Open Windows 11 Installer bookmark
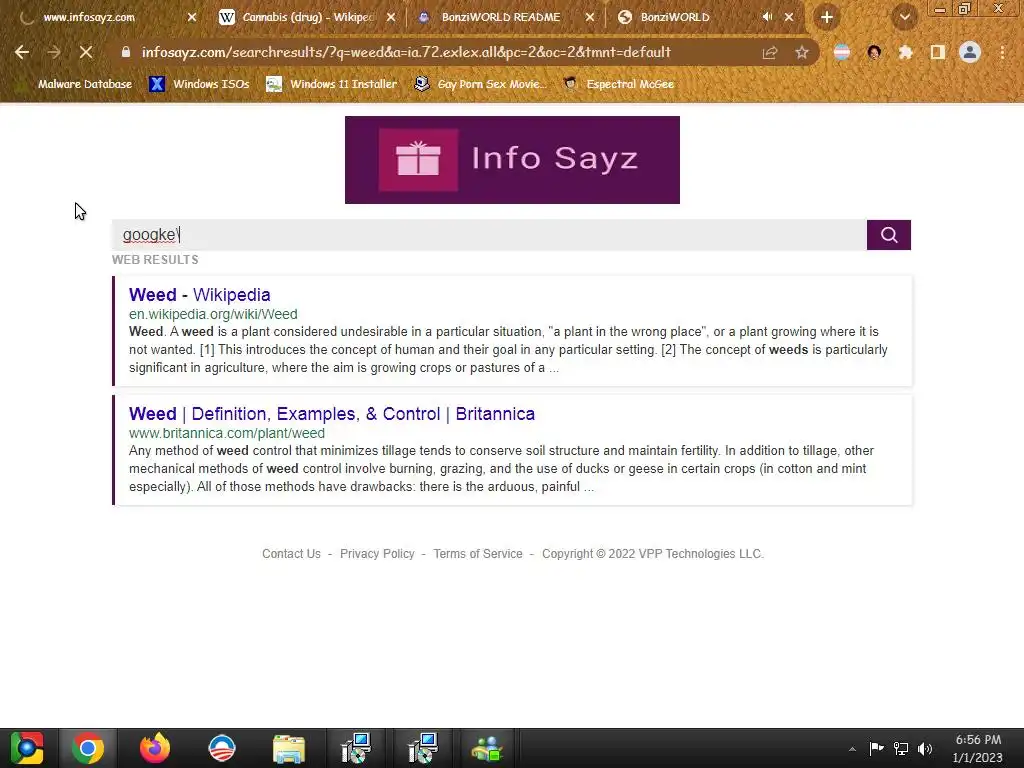The image size is (1024, 768). [x=331, y=84]
